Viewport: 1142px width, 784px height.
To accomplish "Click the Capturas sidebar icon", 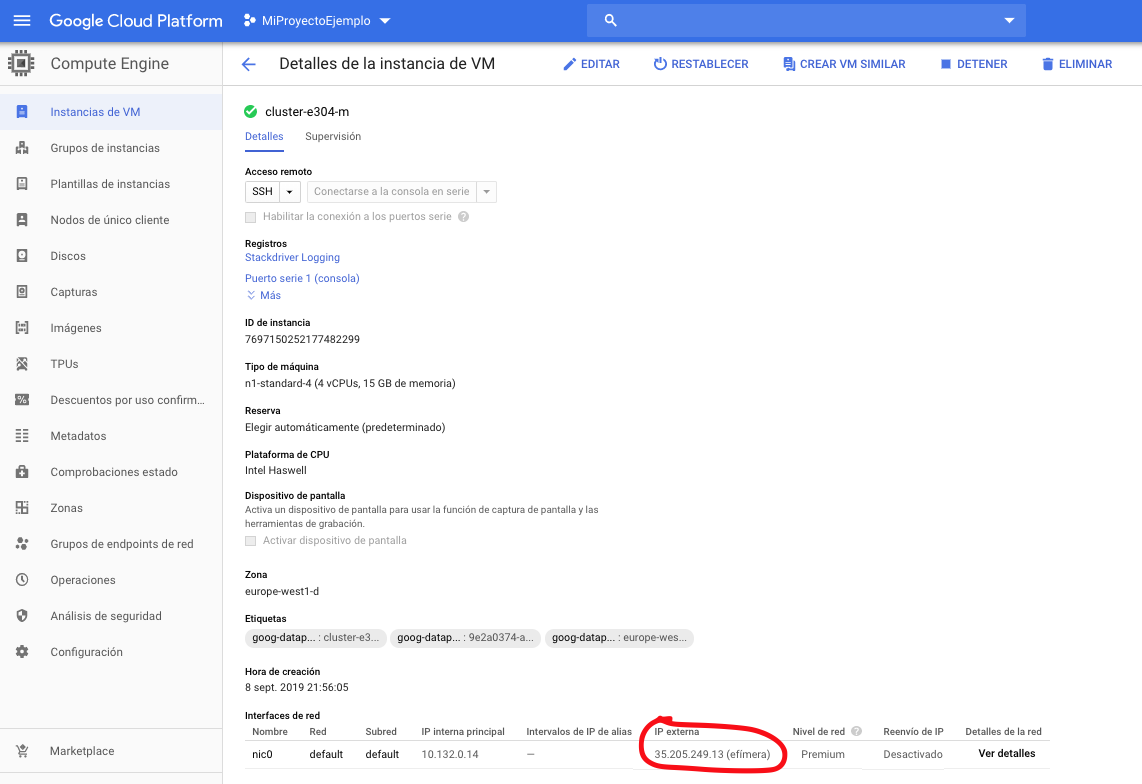I will click(22, 291).
